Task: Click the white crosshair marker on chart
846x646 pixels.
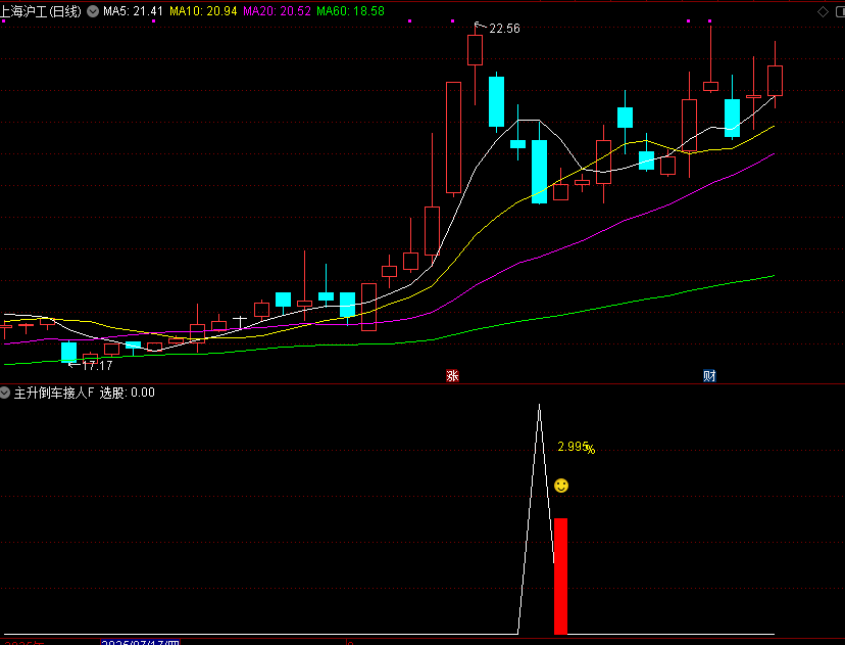Action: tap(240, 320)
